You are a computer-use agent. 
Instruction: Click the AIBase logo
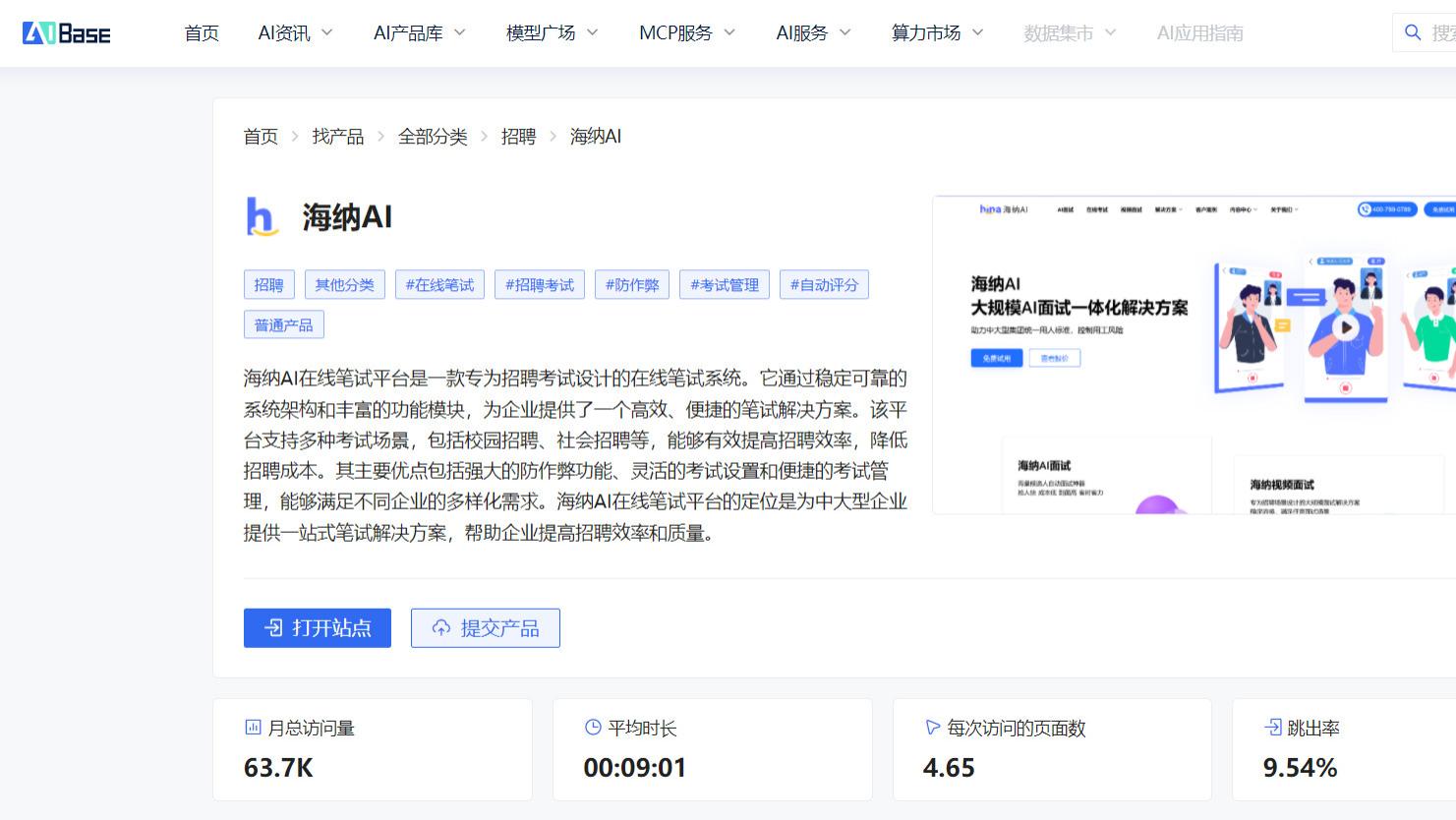(x=66, y=33)
